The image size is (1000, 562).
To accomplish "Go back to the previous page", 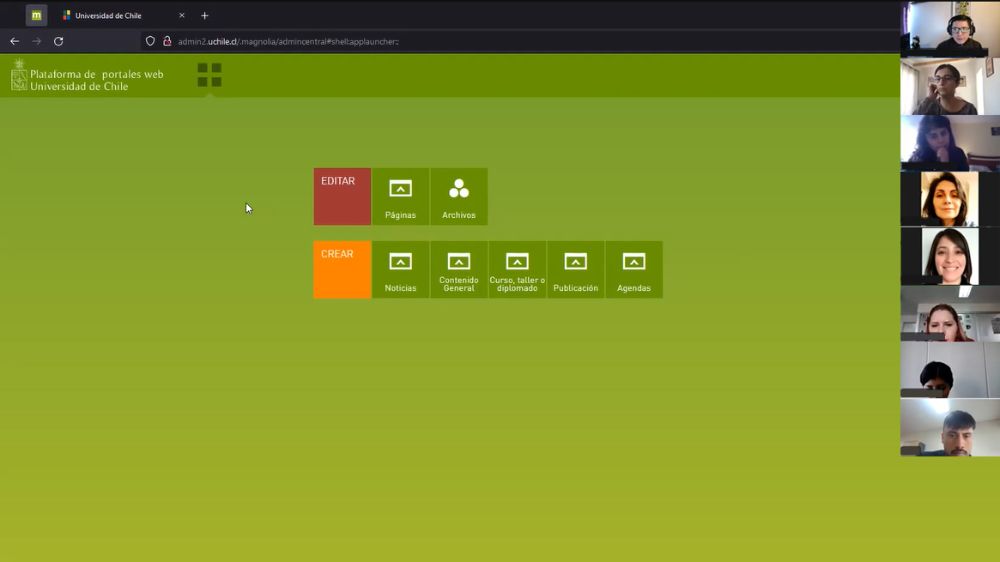I will pos(14,41).
